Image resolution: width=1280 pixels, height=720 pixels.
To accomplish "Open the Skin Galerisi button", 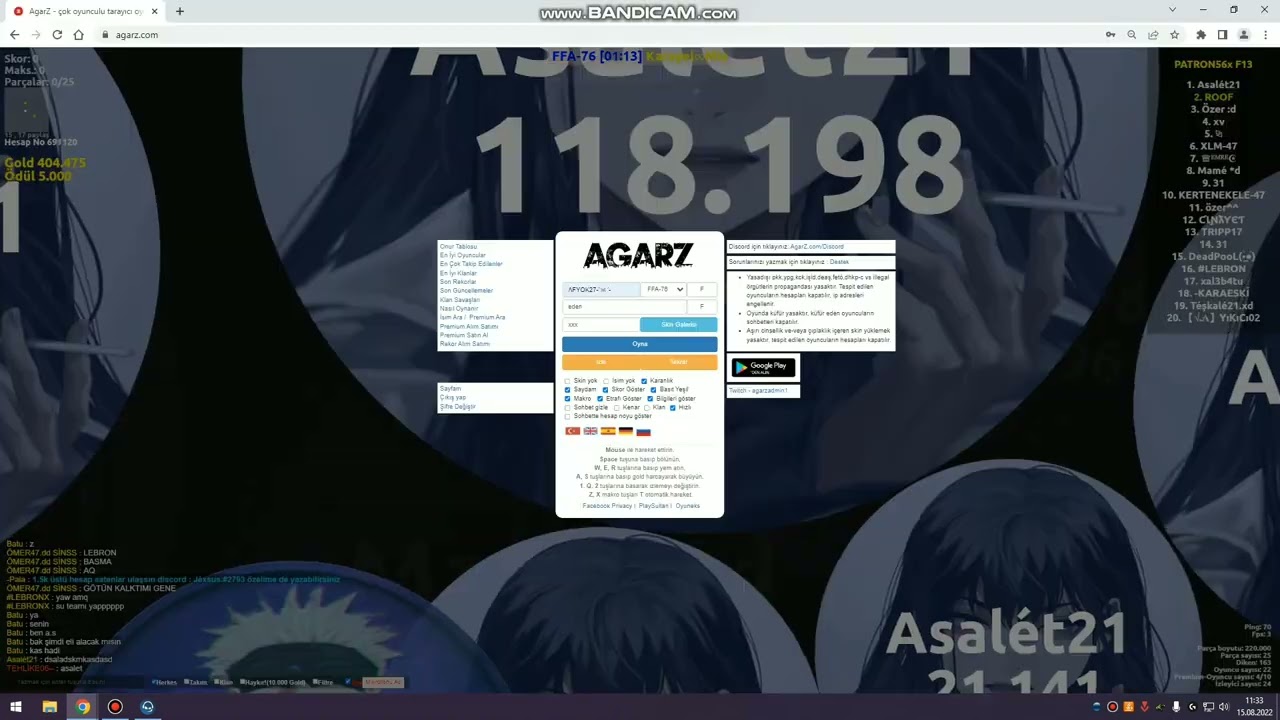I will pos(679,325).
